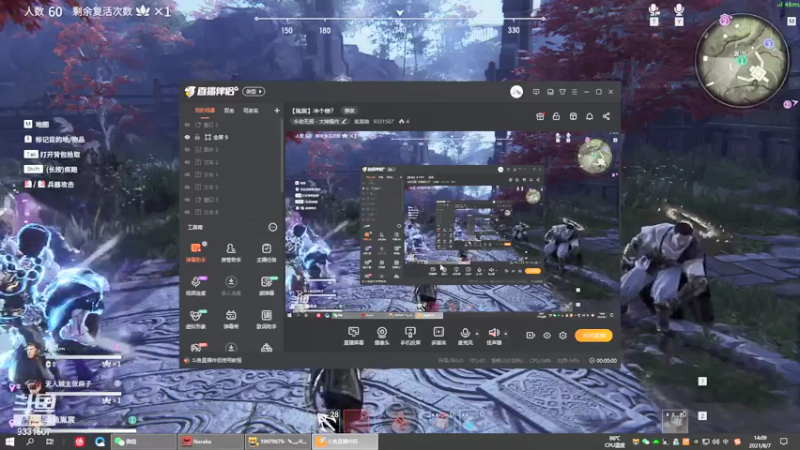Show the 文本 2 source layer
This screenshot has width=800, height=450.
click(187, 162)
